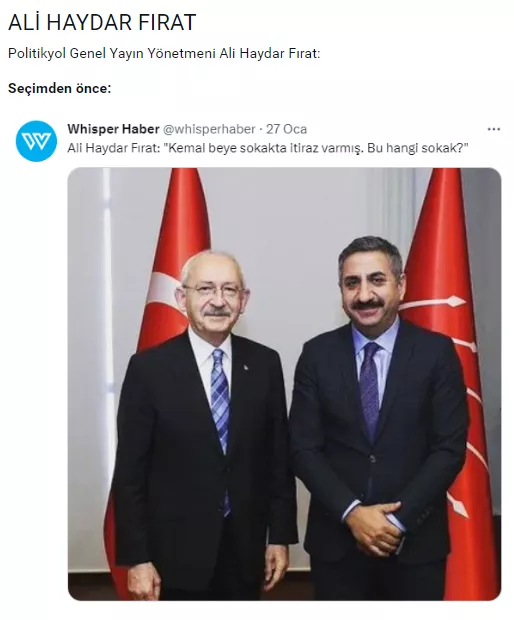Click the eyeglasses of the left man
Viewport: 514px width, 620px height.
214,292
